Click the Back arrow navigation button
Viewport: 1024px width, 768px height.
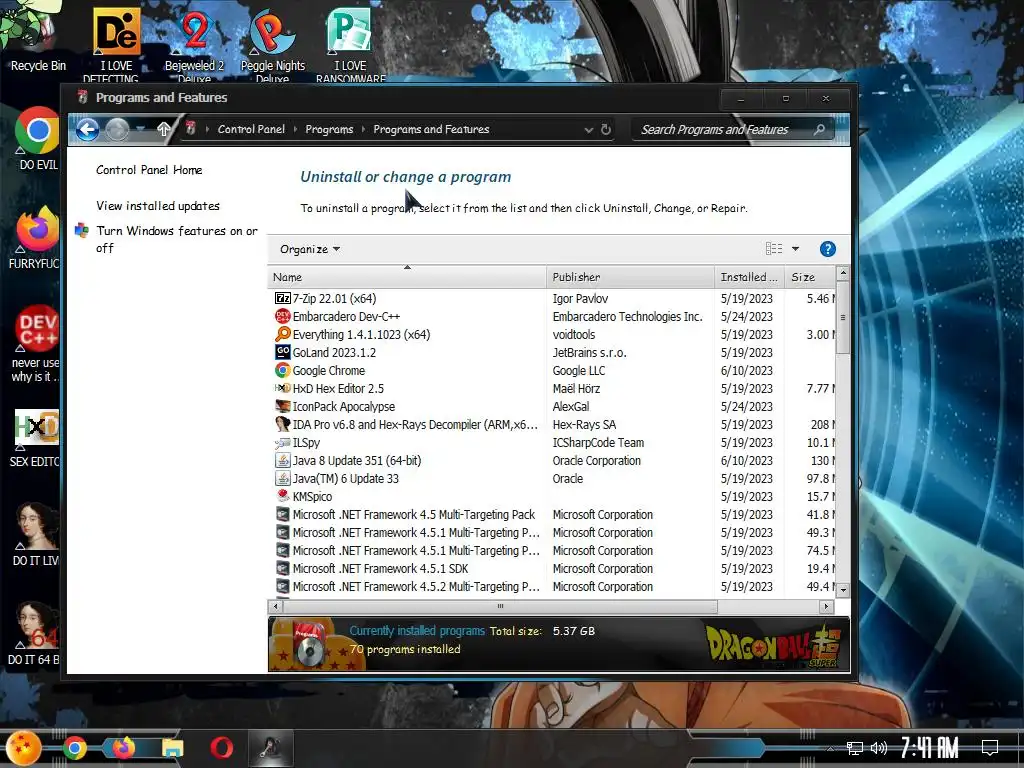click(x=88, y=129)
